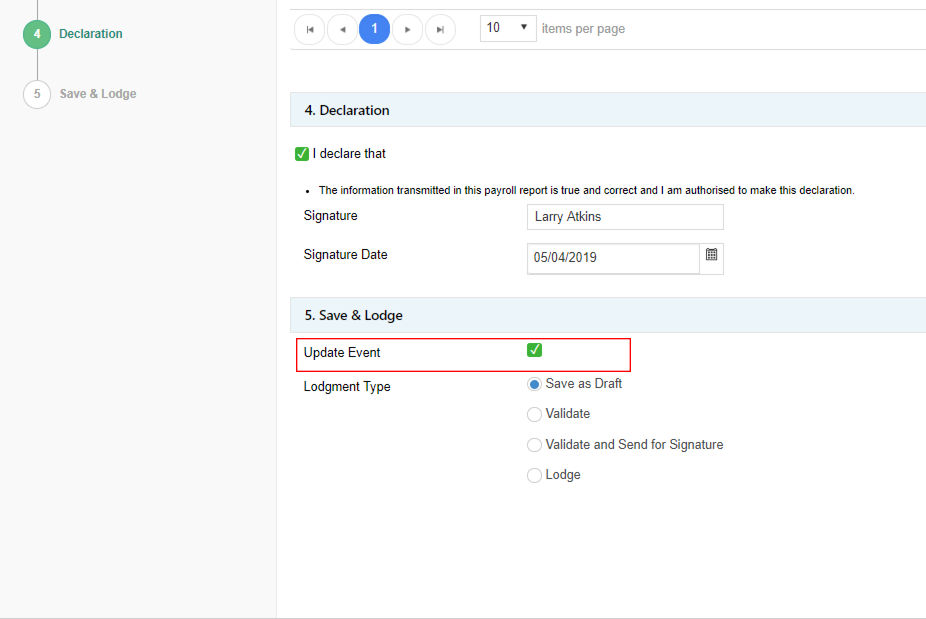Click the Signature Date input field
Viewport: 926px width, 619px height.
[613, 258]
